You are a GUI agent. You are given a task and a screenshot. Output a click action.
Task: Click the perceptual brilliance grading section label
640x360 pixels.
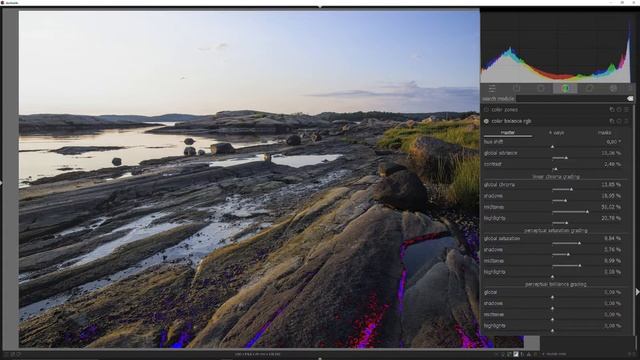coord(556,284)
